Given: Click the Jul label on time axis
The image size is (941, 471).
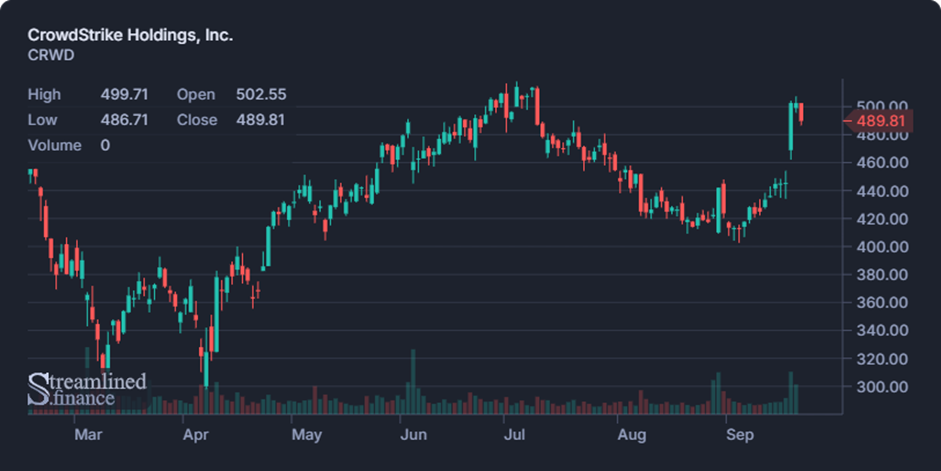Looking at the screenshot, I should (514, 434).
